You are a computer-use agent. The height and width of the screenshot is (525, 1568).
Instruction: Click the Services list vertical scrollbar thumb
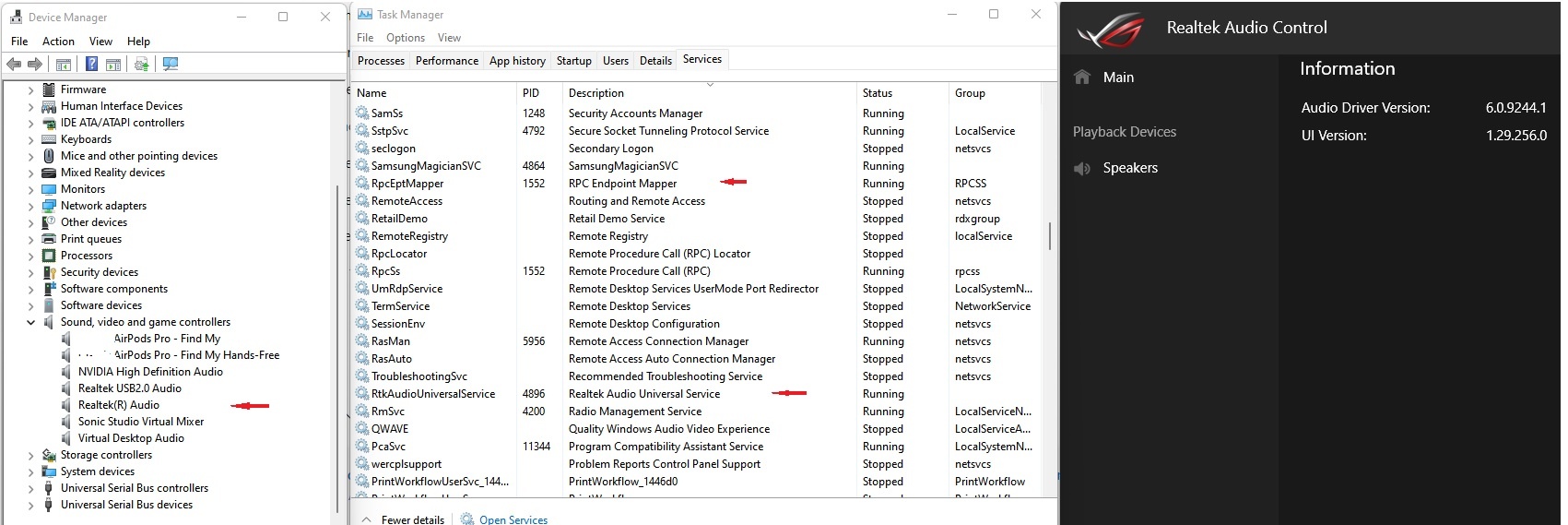[x=1050, y=235]
